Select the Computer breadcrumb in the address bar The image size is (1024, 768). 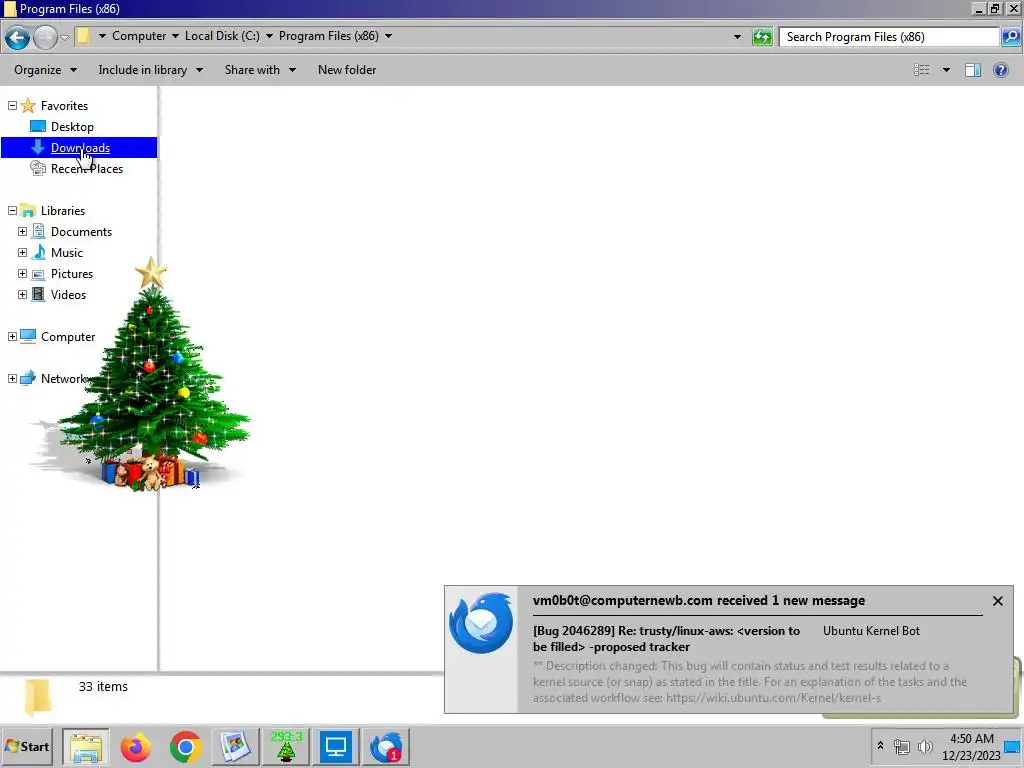tap(139, 36)
